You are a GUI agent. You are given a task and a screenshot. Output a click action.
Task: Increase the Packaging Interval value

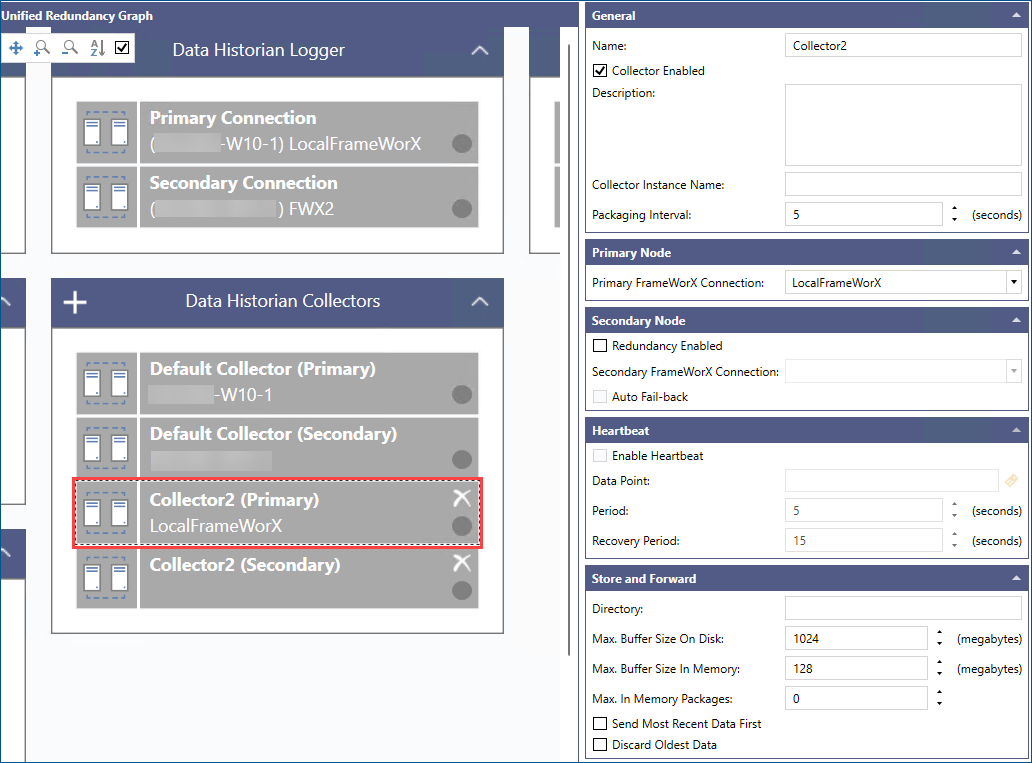(x=954, y=209)
